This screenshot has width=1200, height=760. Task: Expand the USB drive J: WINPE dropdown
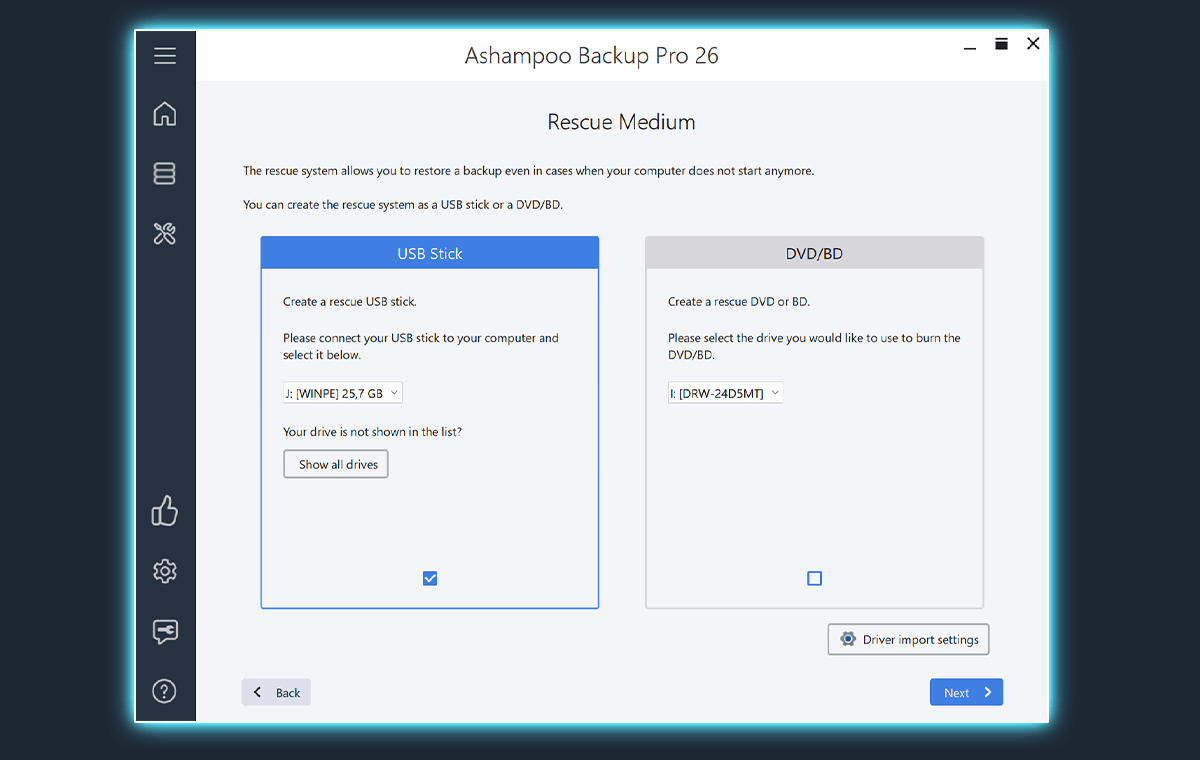[342, 393]
